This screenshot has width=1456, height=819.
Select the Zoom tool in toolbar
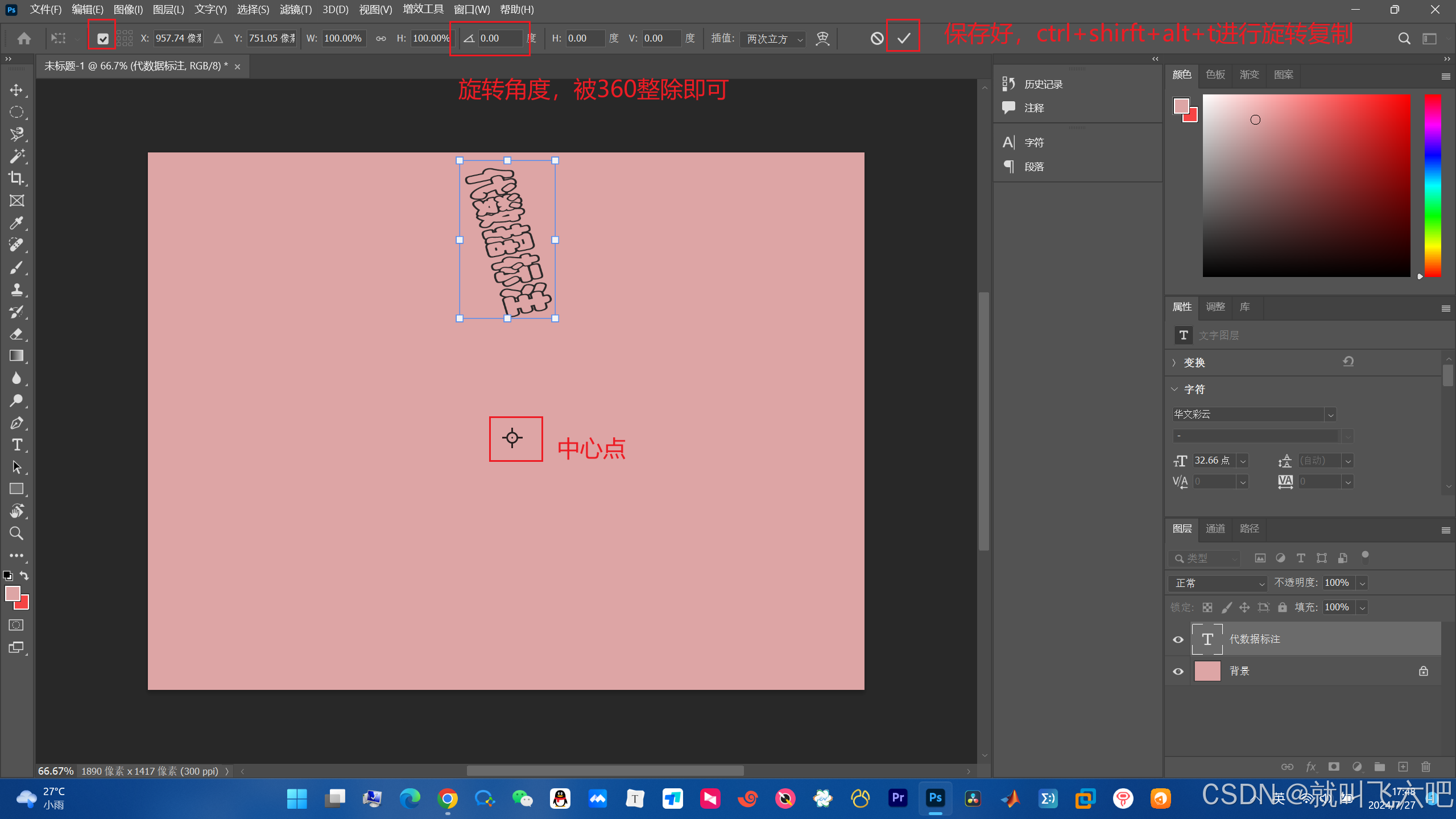tap(16, 533)
